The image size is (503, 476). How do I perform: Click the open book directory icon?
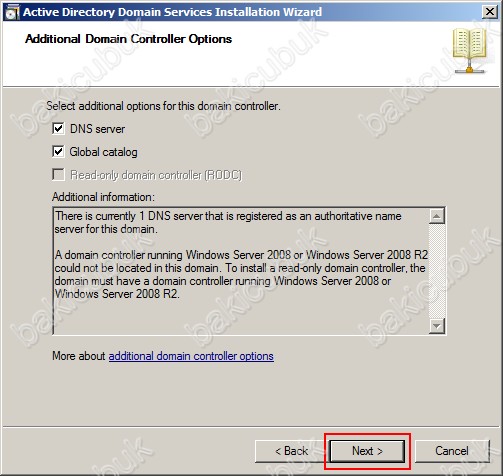469,51
